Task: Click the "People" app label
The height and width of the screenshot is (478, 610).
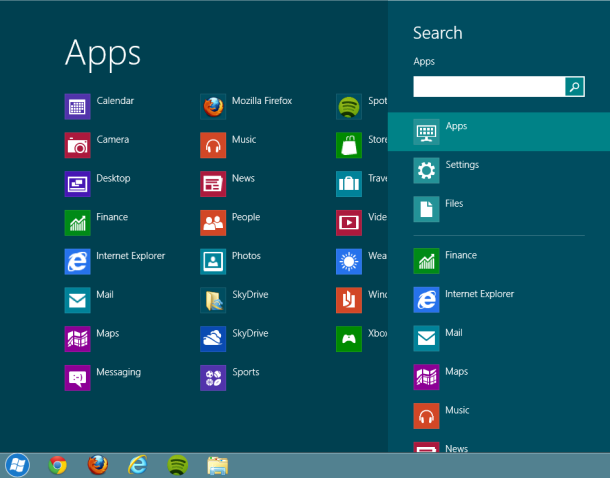Action: coord(246,217)
